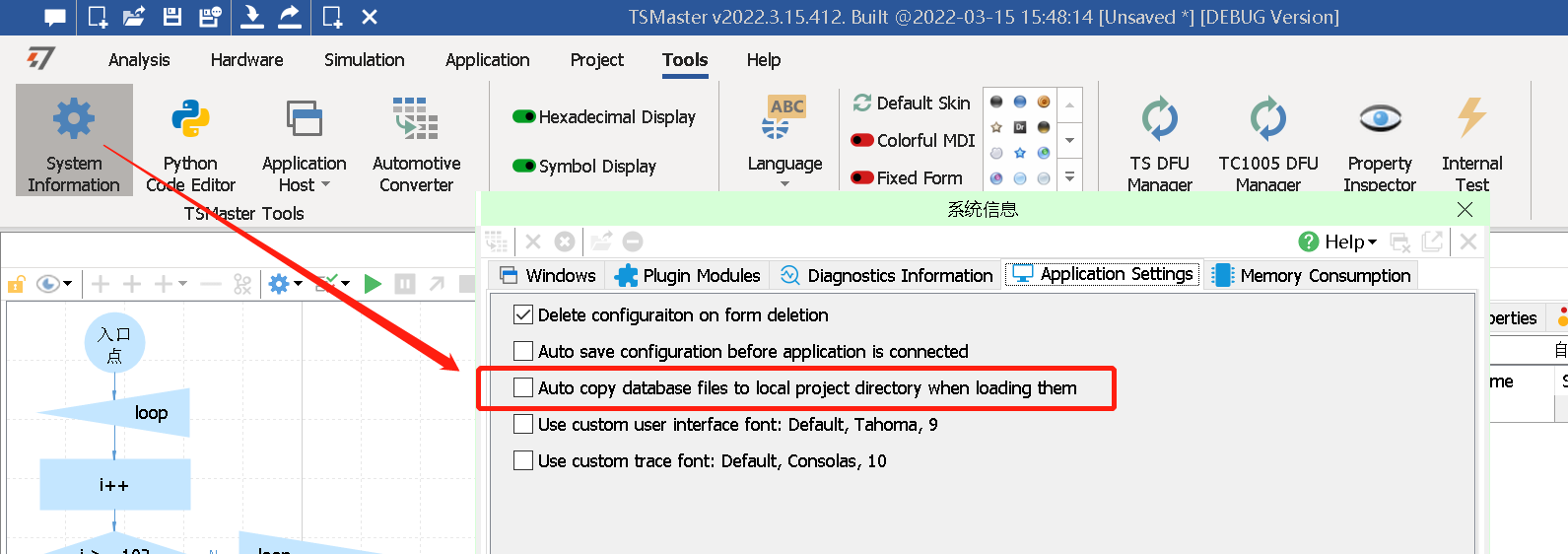Click the open folder icon in title bar
The width and height of the screenshot is (1568, 554).
[134, 17]
